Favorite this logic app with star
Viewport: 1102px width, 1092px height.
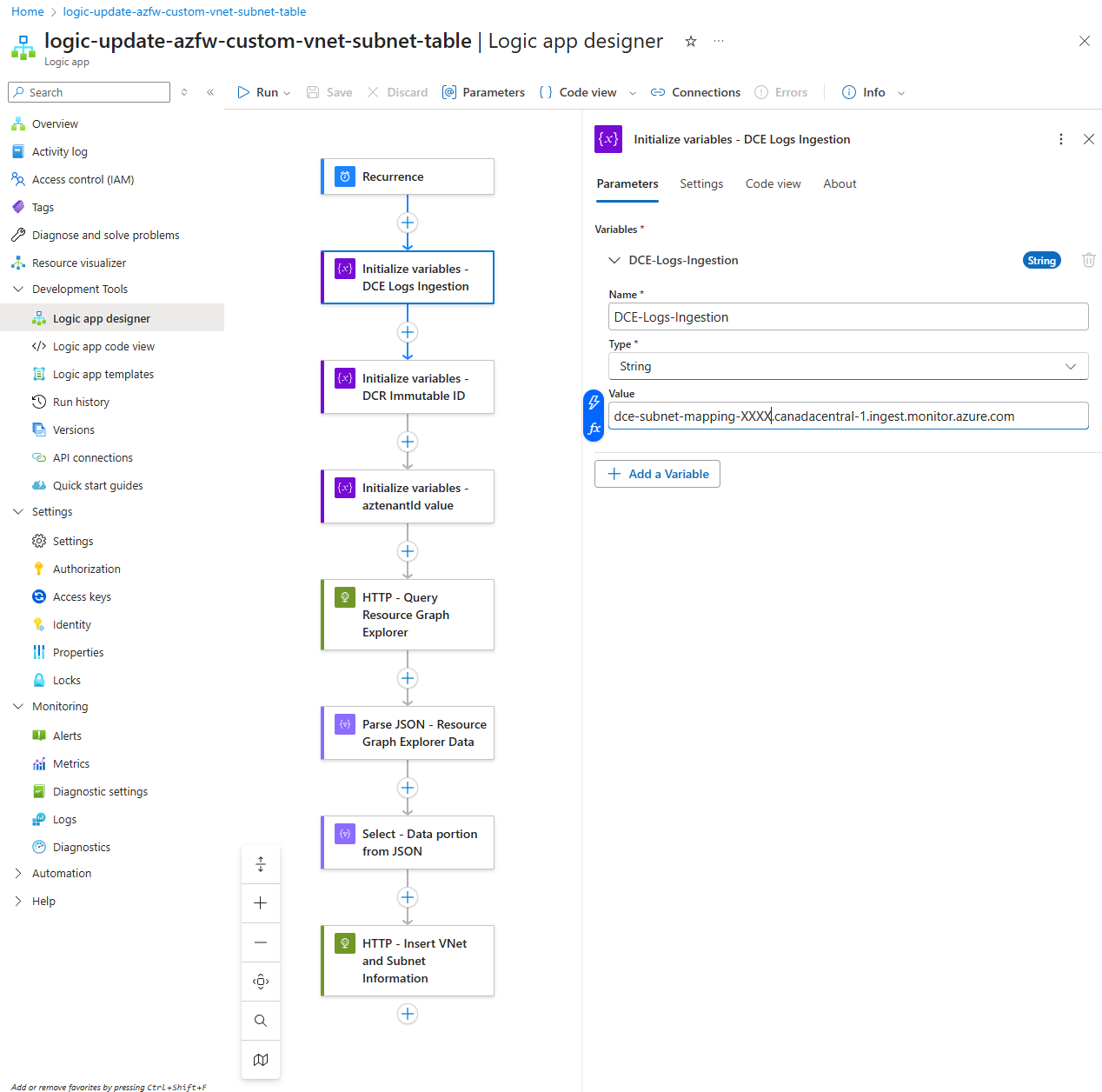coord(691,41)
